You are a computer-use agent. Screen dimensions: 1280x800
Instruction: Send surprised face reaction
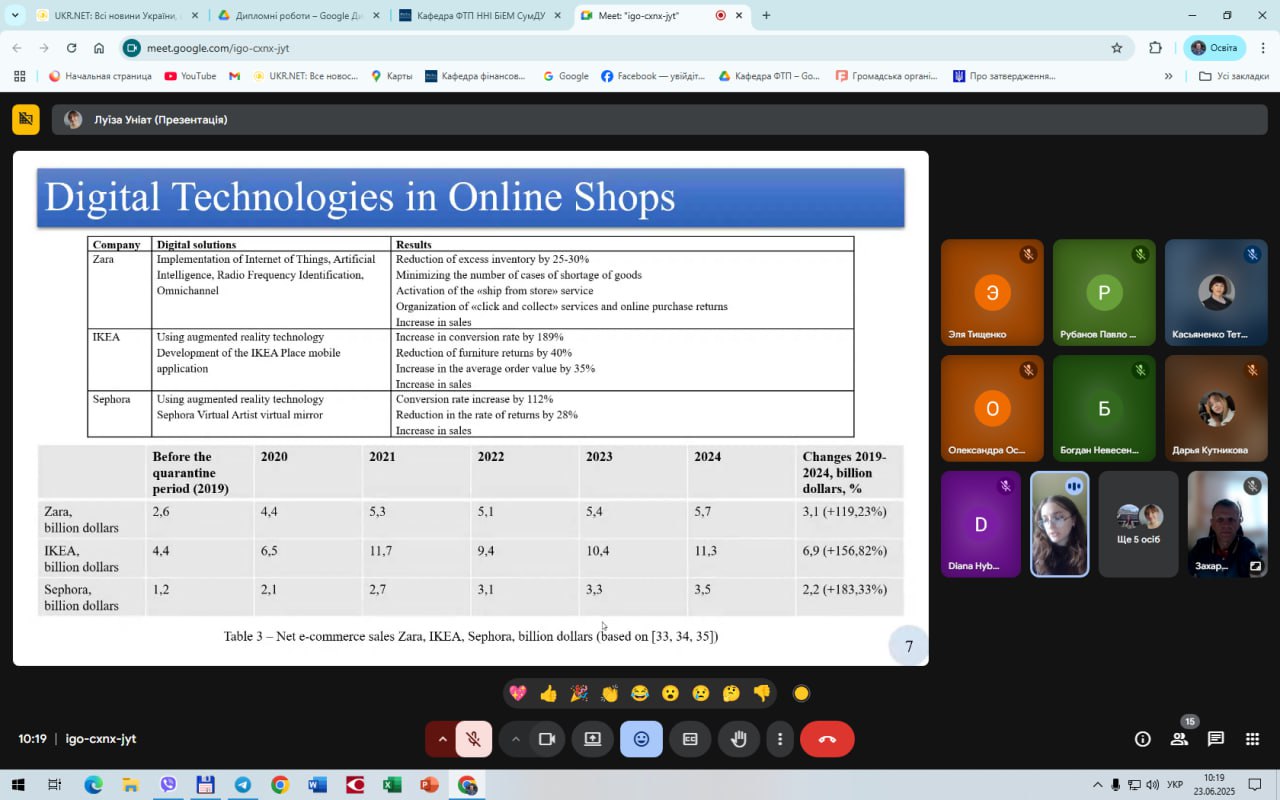670,693
